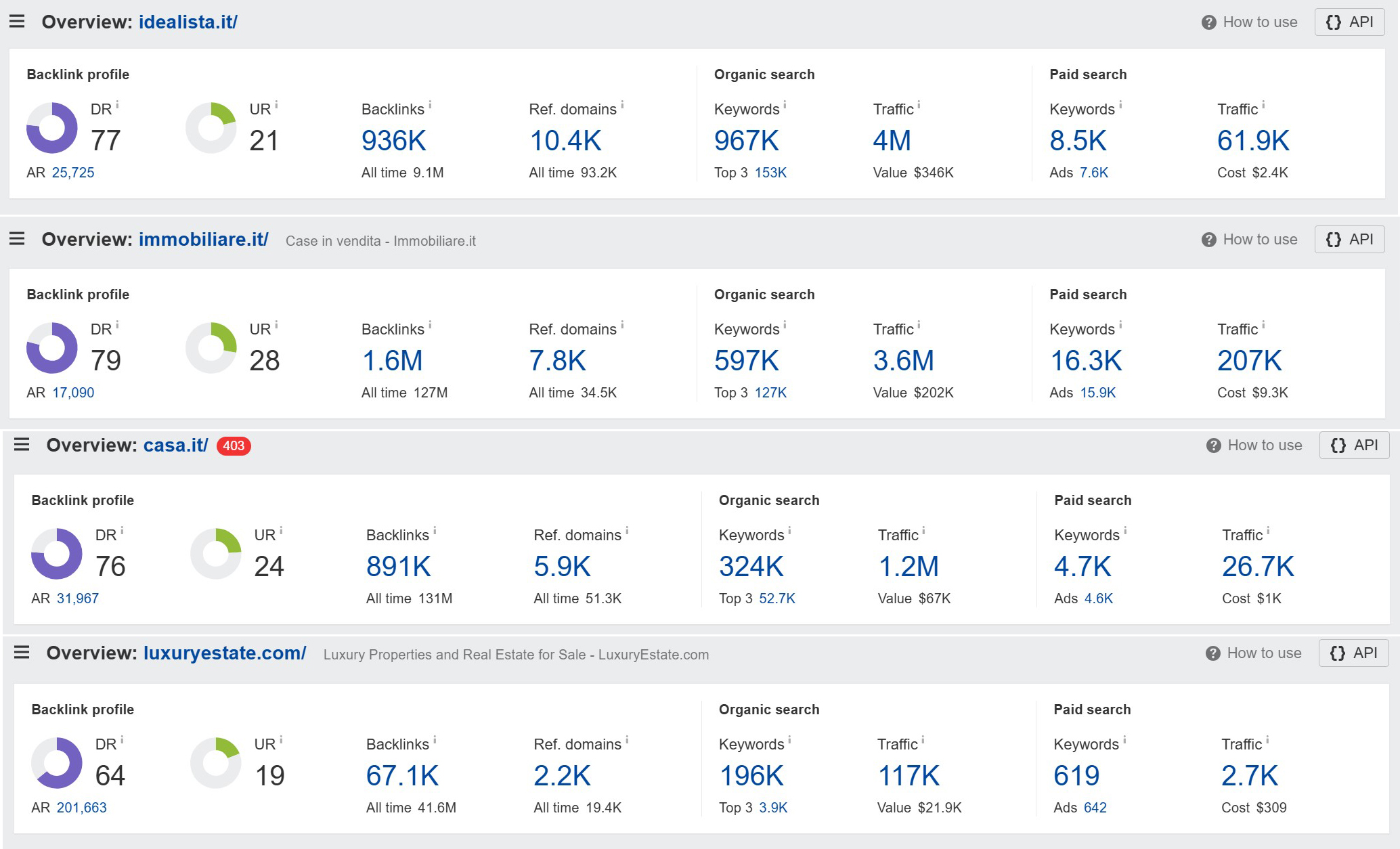
Task: Open 936K backlinks for idealista.it
Action: tap(394, 141)
